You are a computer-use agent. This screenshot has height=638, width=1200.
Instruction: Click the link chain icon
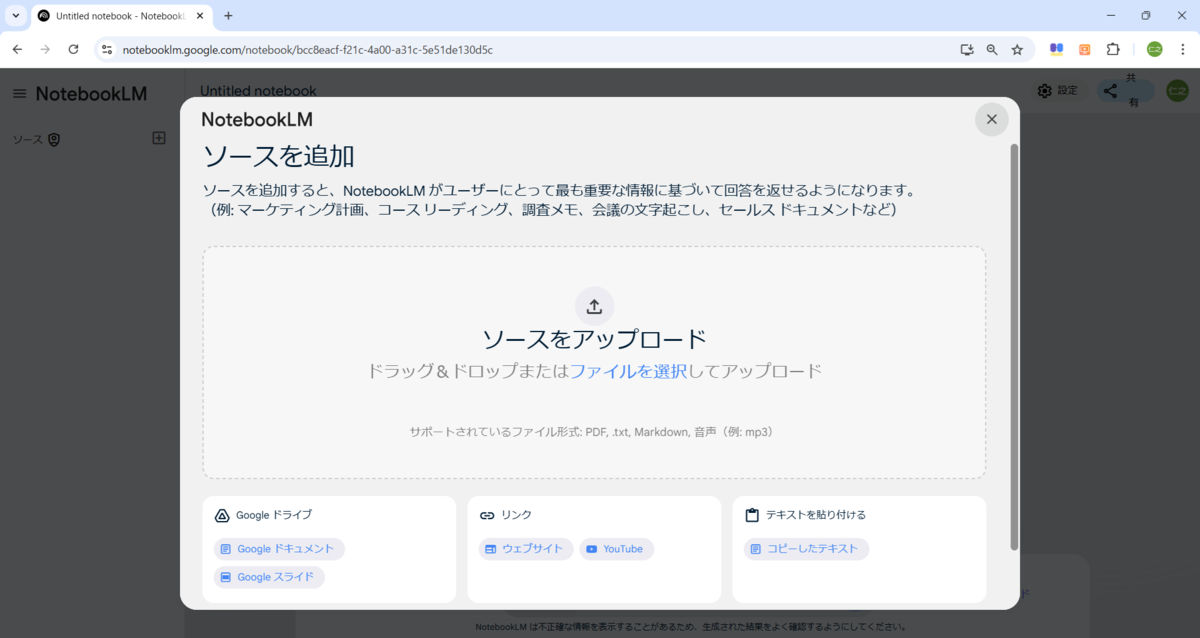coord(487,516)
